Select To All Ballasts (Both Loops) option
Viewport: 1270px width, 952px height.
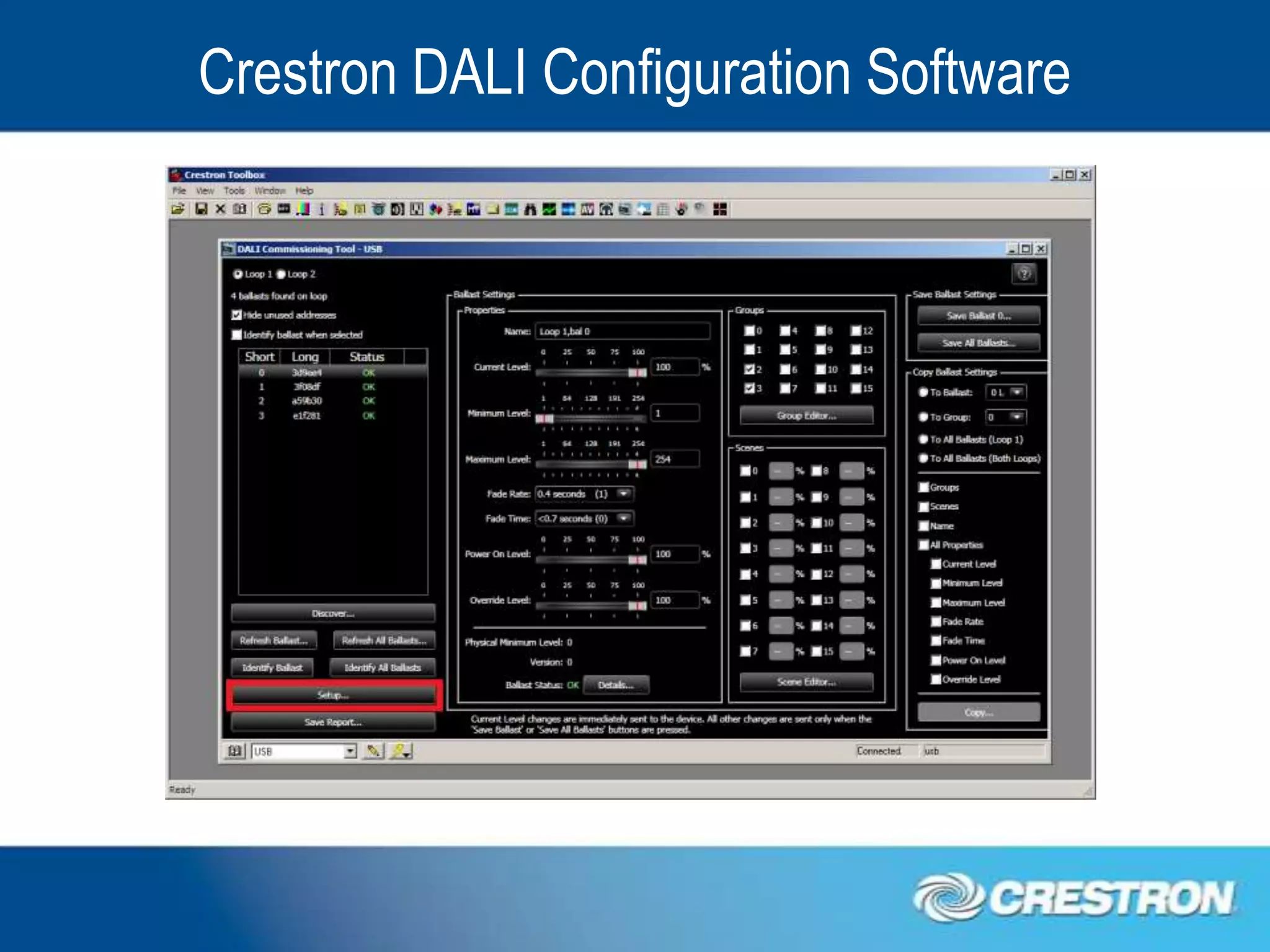923,459
